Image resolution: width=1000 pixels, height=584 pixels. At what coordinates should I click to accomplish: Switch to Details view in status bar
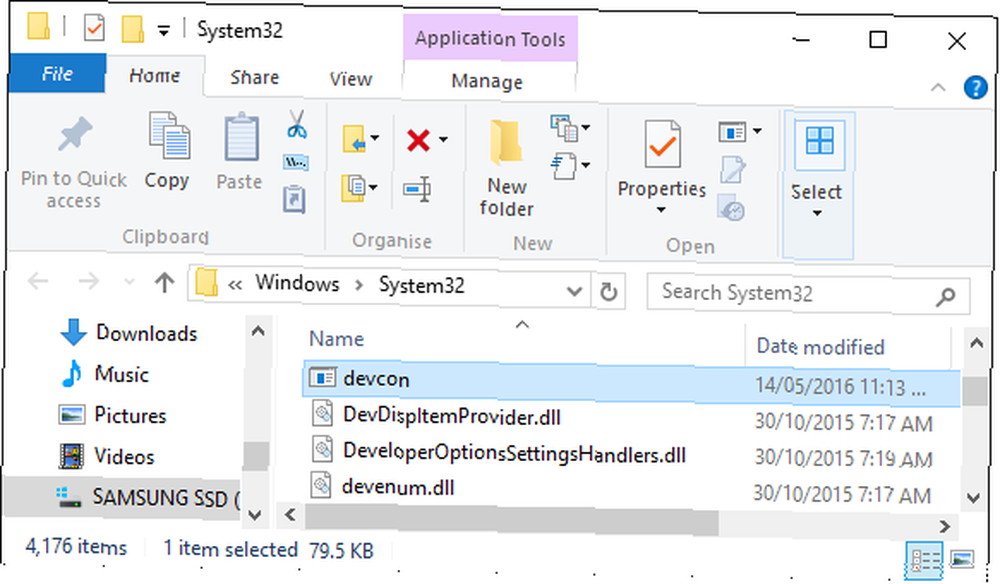[x=923, y=560]
